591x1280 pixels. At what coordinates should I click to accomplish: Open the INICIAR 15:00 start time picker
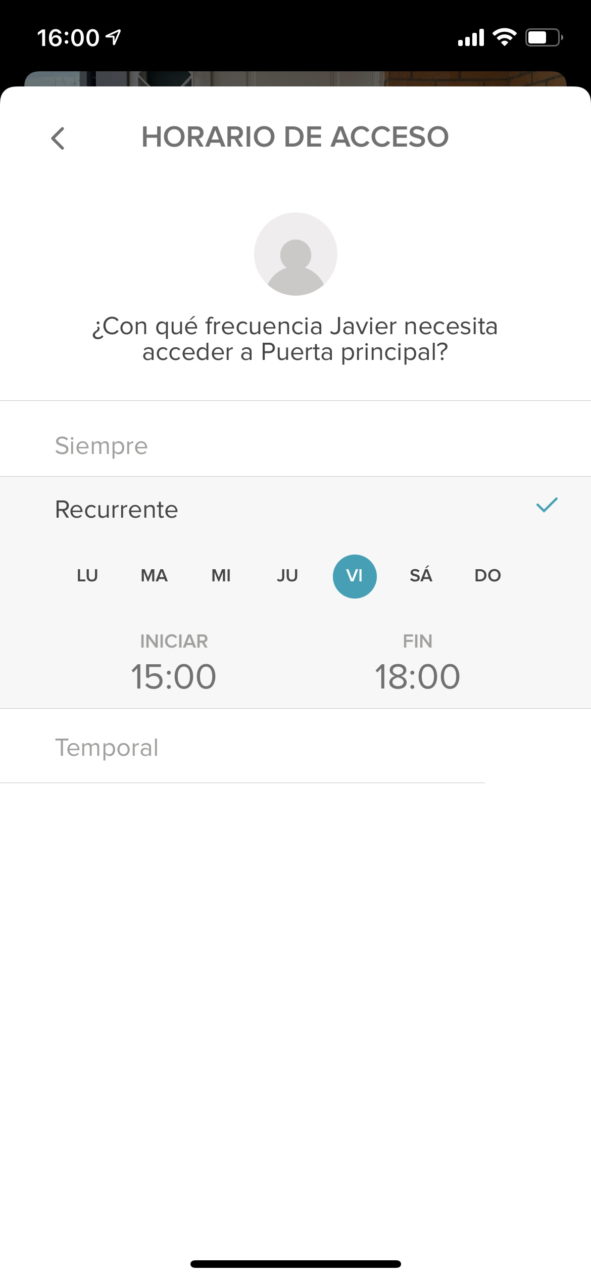pyautogui.click(x=173, y=663)
